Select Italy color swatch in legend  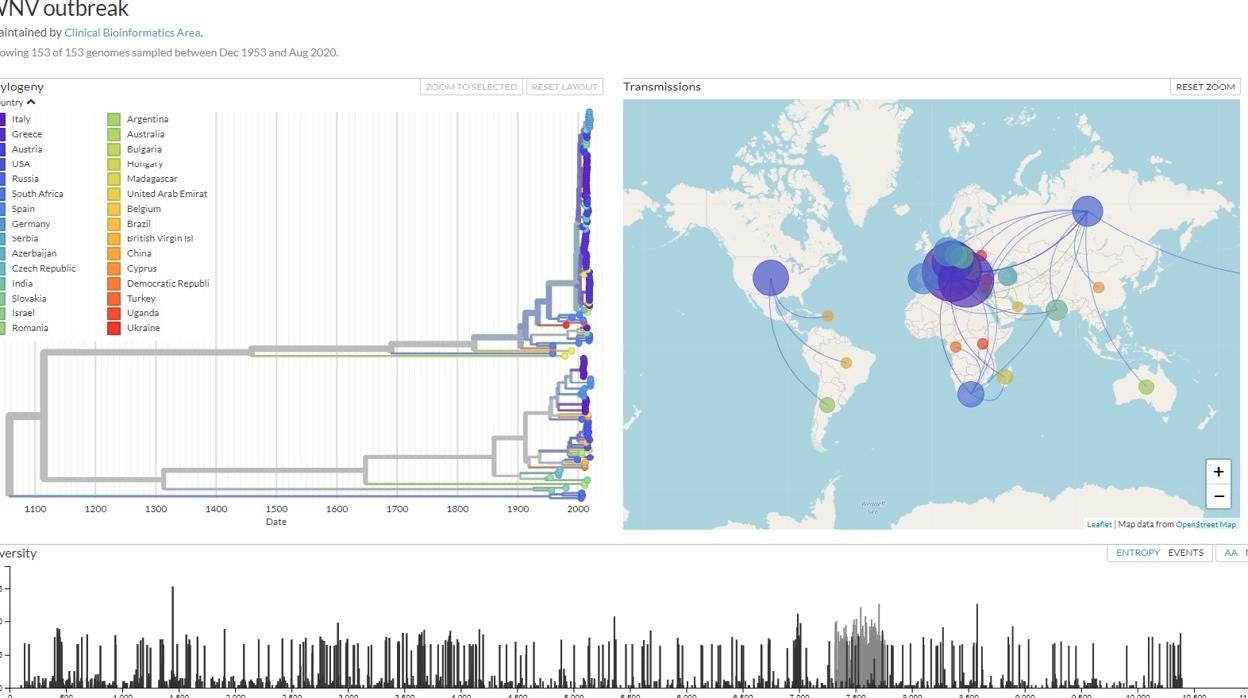click(x=3, y=119)
